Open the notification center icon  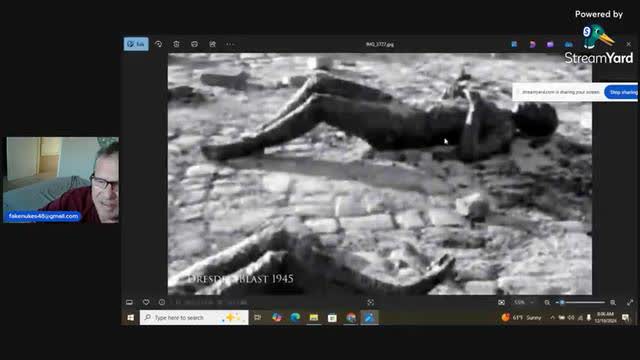pyautogui.click(x=625, y=318)
